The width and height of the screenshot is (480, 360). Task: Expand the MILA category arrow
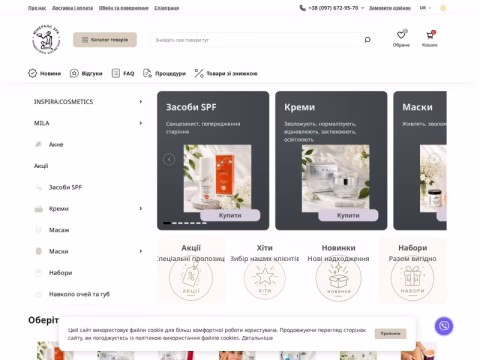(x=141, y=123)
